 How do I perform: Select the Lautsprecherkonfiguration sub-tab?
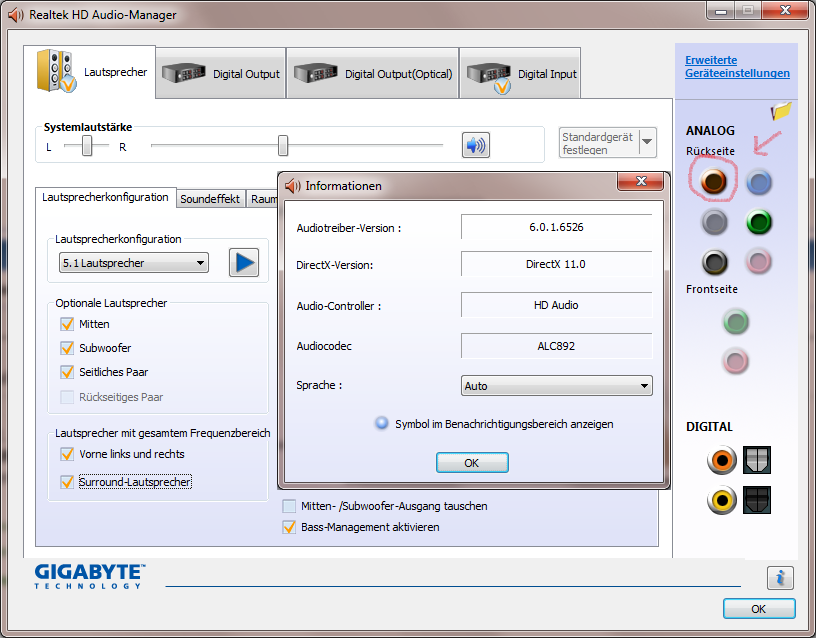click(106, 197)
